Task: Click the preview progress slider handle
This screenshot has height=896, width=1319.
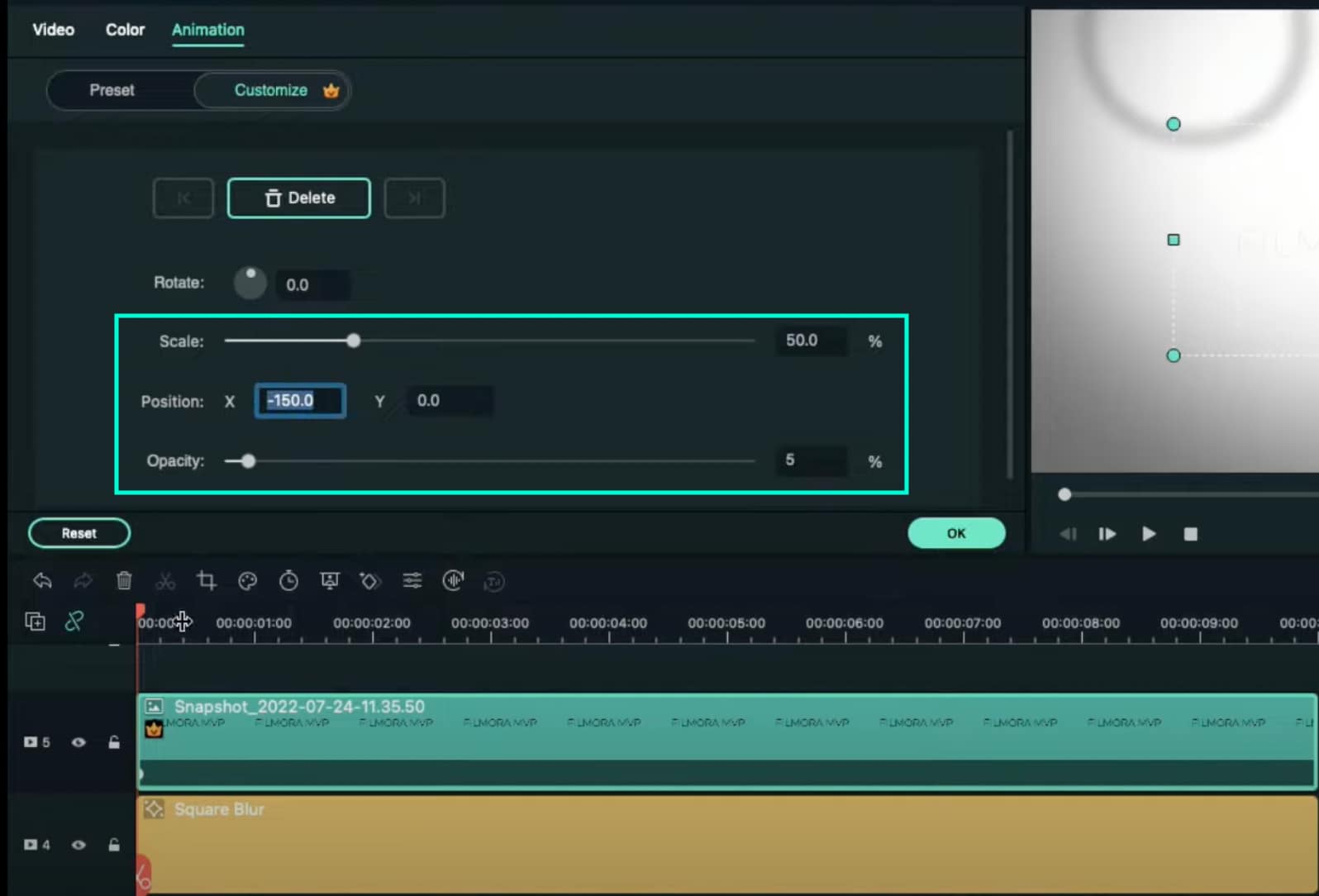Action: (x=1064, y=494)
